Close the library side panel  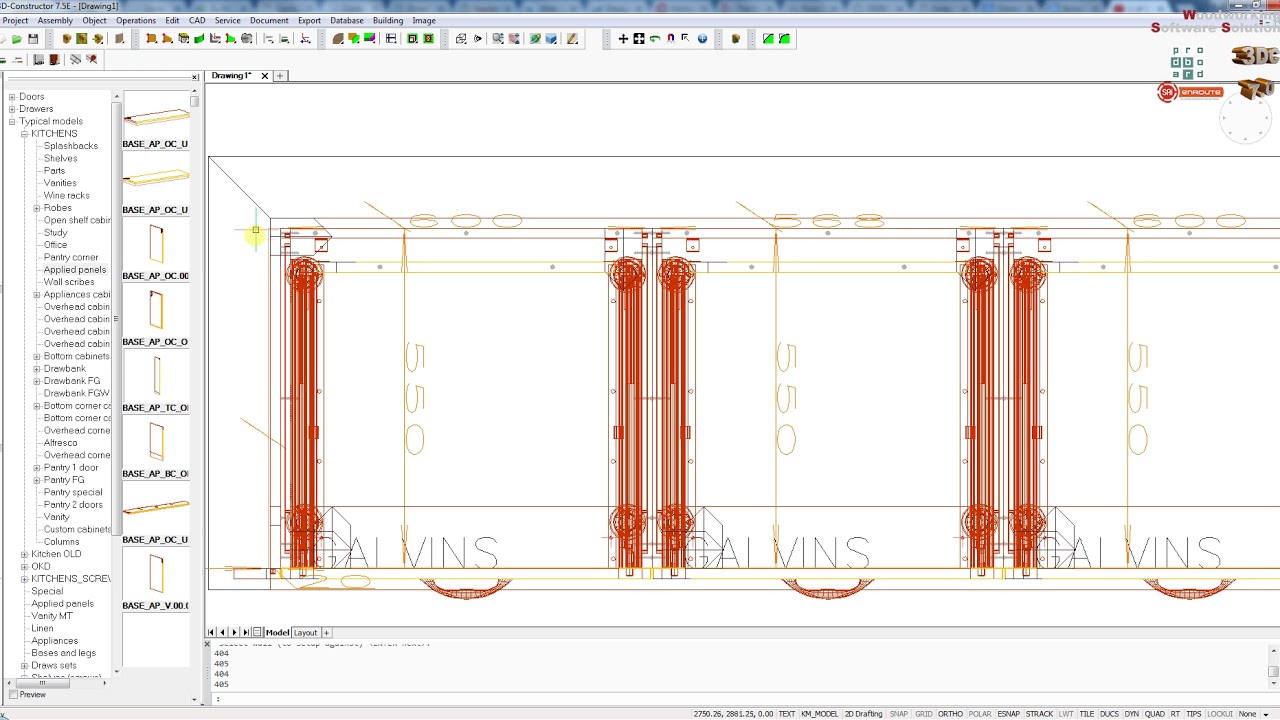195,77
